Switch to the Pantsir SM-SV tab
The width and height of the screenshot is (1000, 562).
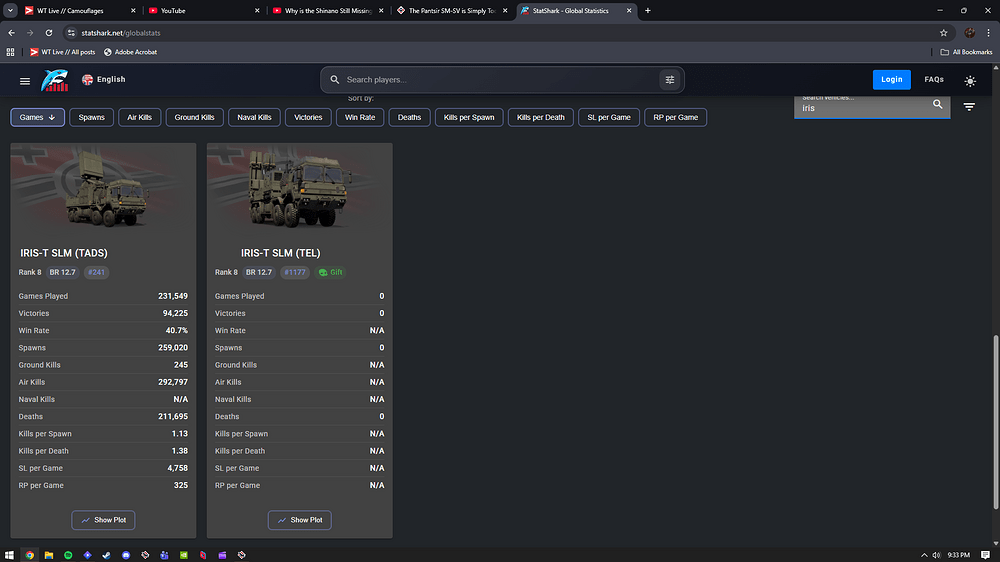pyautogui.click(x=452, y=11)
